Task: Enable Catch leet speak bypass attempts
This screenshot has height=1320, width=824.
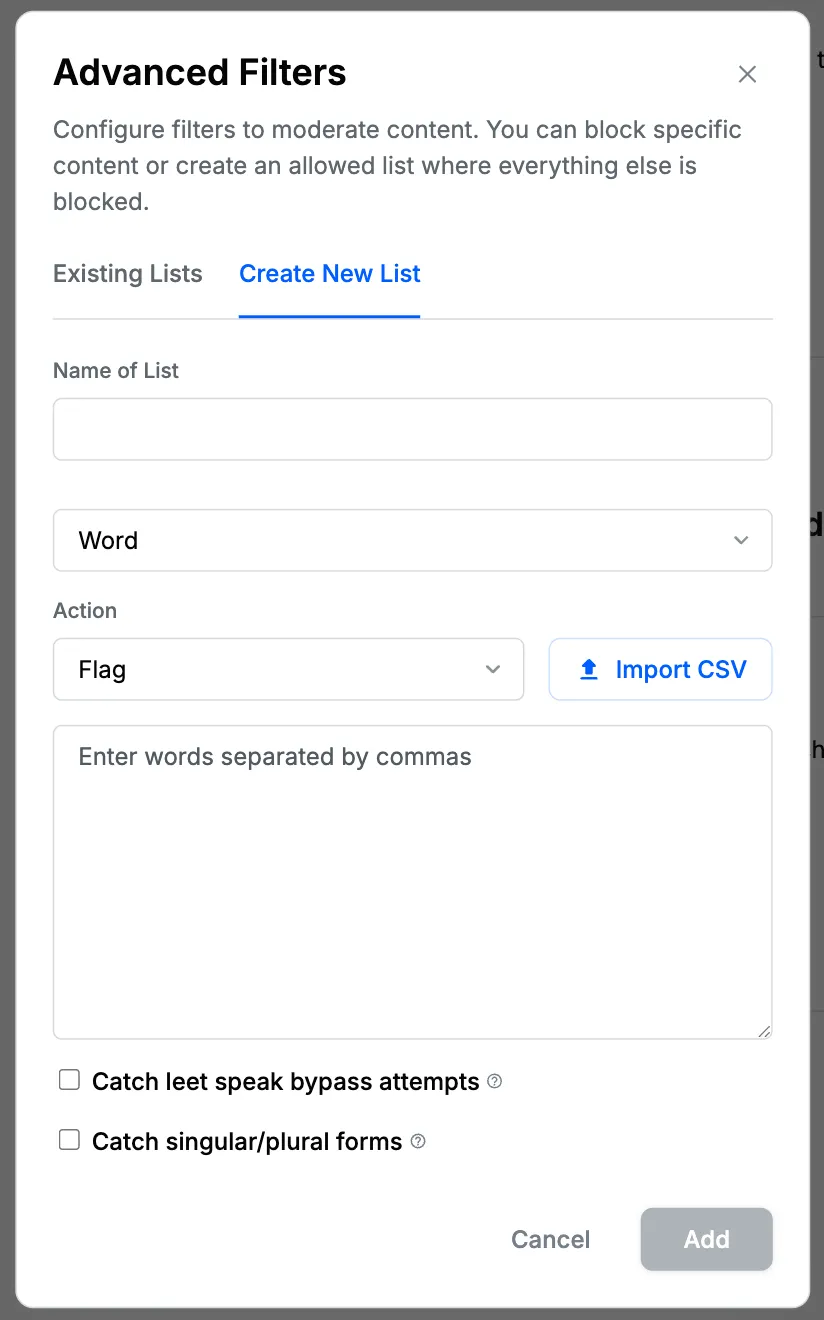Action: pyautogui.click(x=69, y=1080)
